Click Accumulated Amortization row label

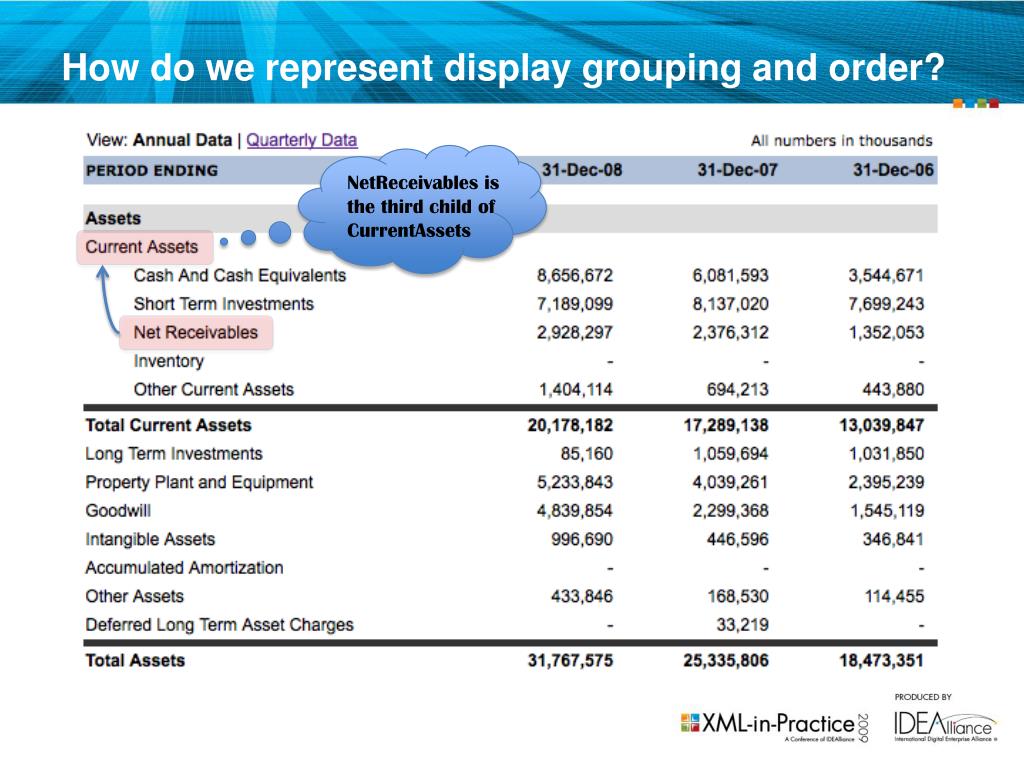coord(184,568)
